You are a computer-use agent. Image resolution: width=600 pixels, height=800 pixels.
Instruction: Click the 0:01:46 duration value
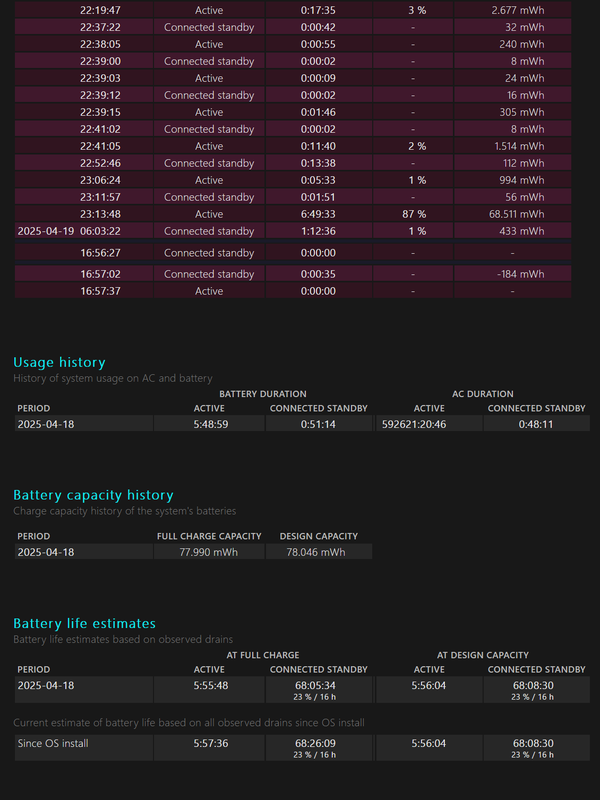tap(318, 112)
